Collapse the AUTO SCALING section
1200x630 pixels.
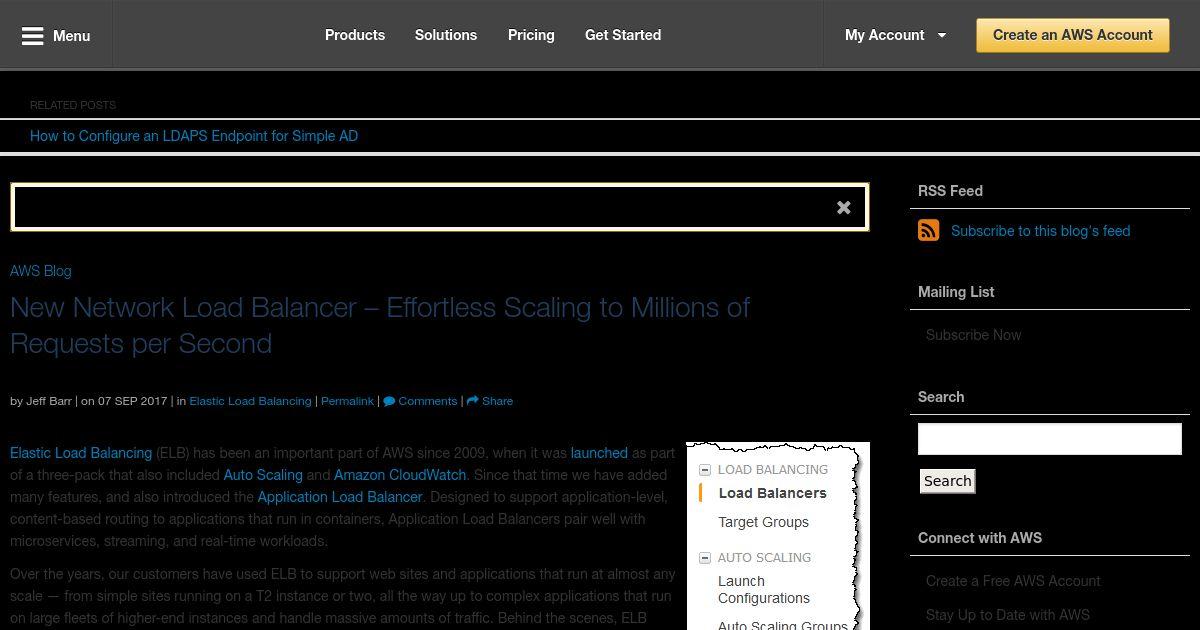705,557
